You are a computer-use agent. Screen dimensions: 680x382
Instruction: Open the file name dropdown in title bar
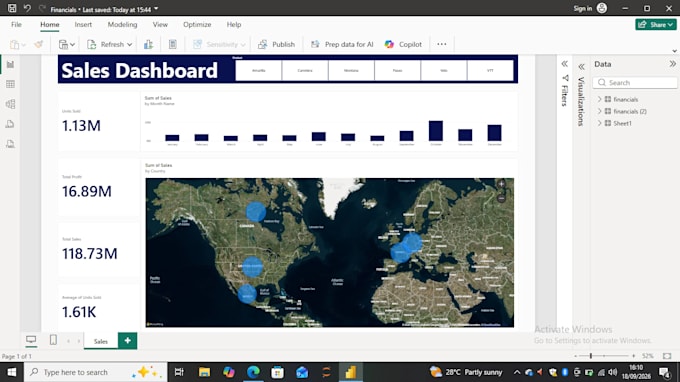click(156, 9)
